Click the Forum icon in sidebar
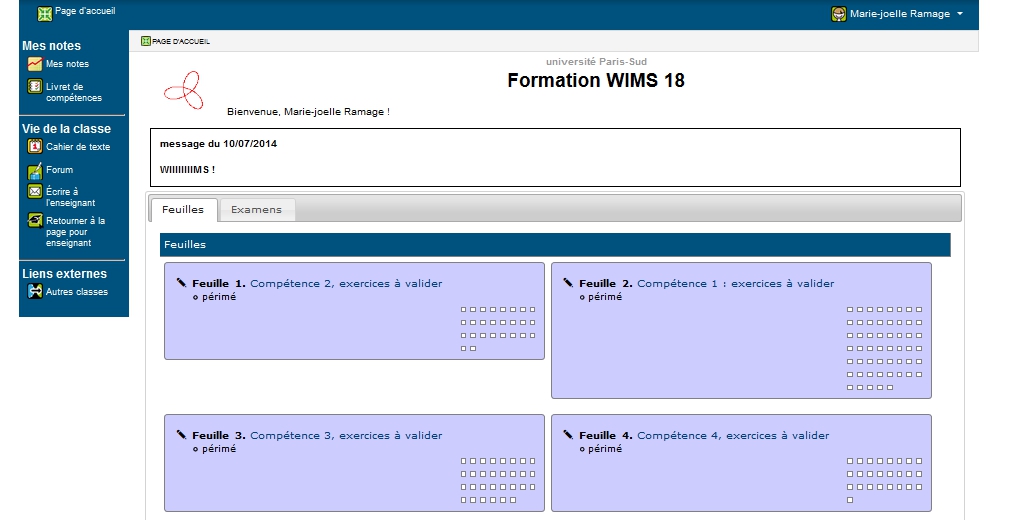Viewport: 1018px width, 520px height. 35,170
